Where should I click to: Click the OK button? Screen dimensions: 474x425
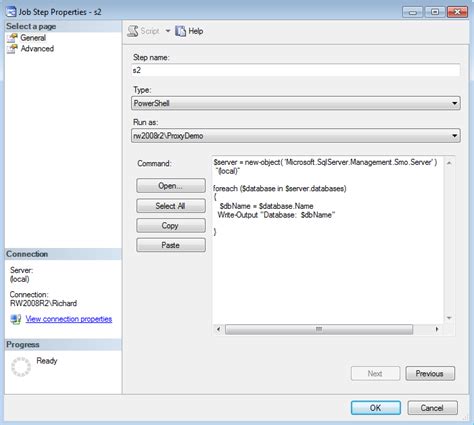pos(376,408)
